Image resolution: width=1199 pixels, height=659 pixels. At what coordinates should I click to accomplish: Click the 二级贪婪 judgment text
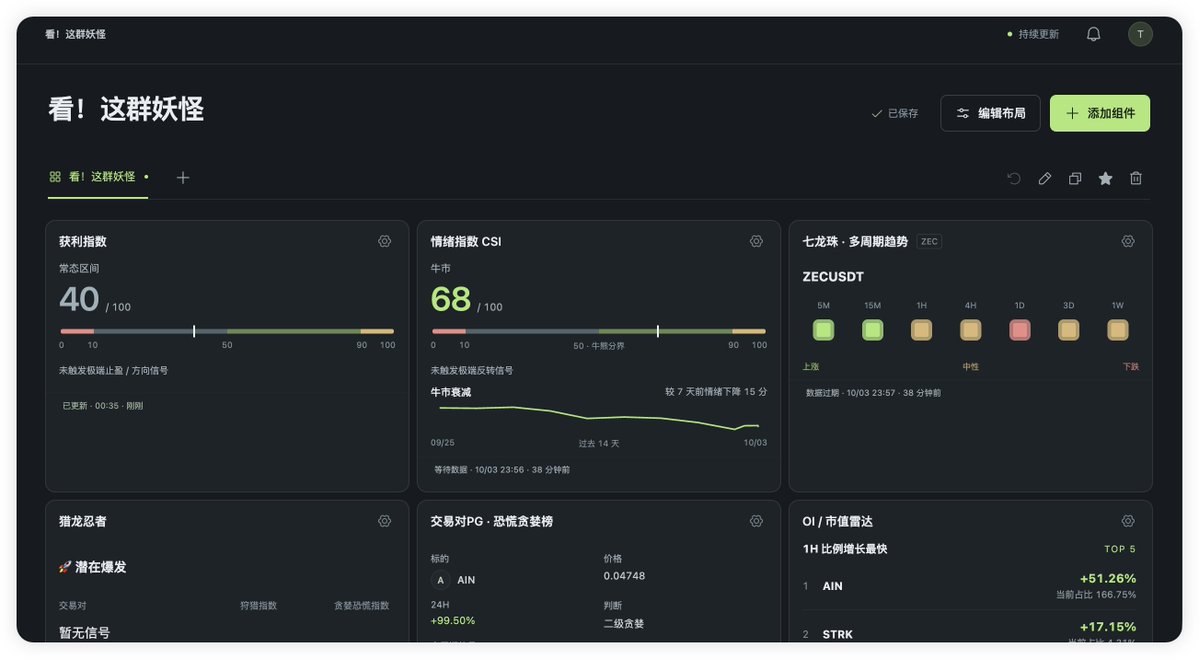(623, 624)
